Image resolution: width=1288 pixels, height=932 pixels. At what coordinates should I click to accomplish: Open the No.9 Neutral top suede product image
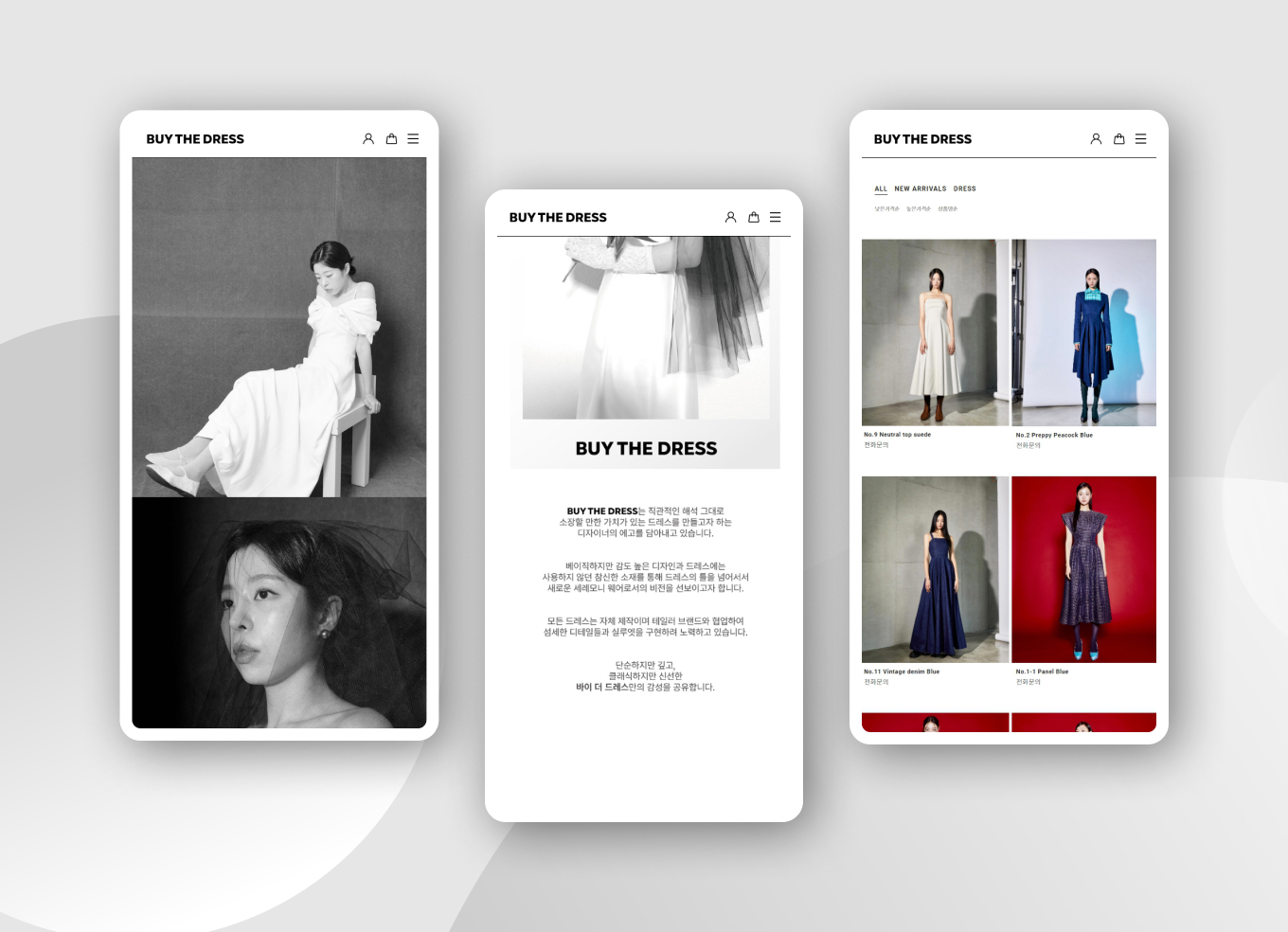point(935,332)
